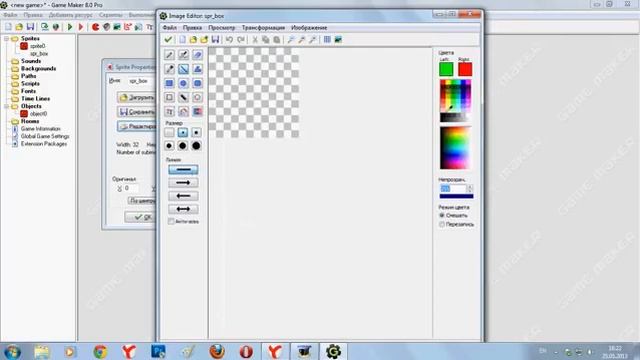Select the Polygon tool

pyautogui.click(x=197, y=69)
